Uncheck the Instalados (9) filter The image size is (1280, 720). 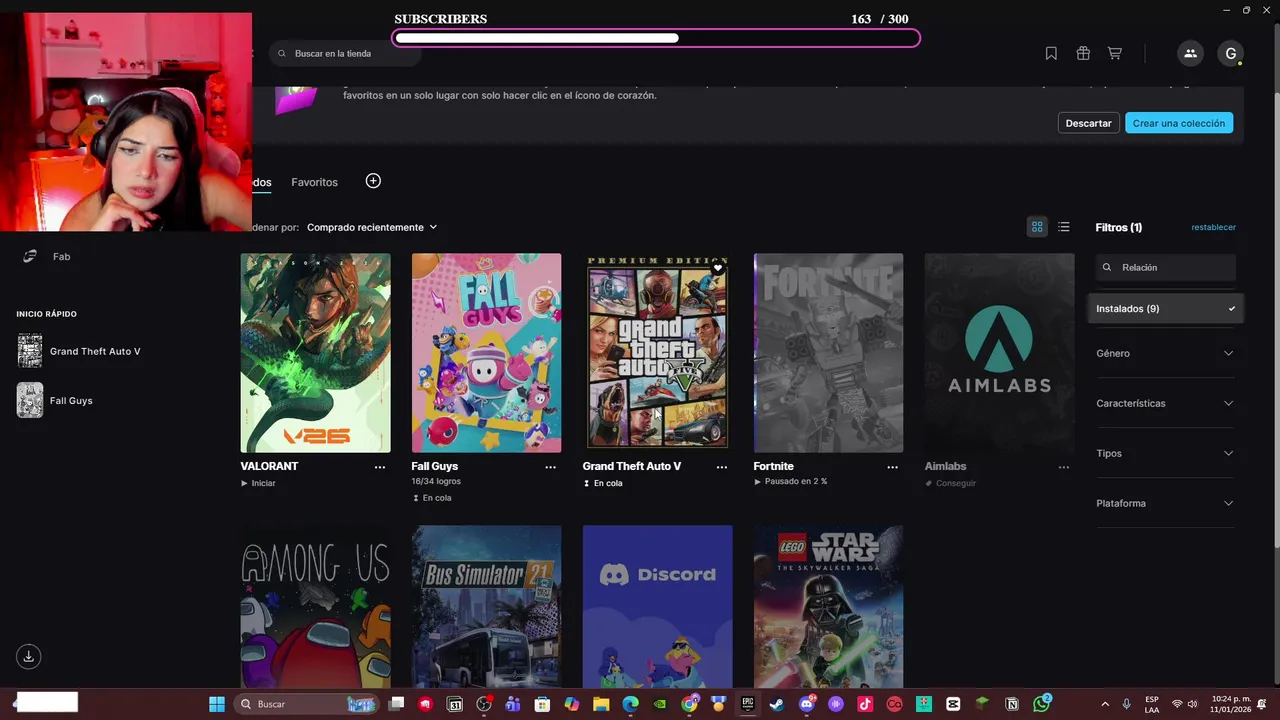[x=1165, y=309]
